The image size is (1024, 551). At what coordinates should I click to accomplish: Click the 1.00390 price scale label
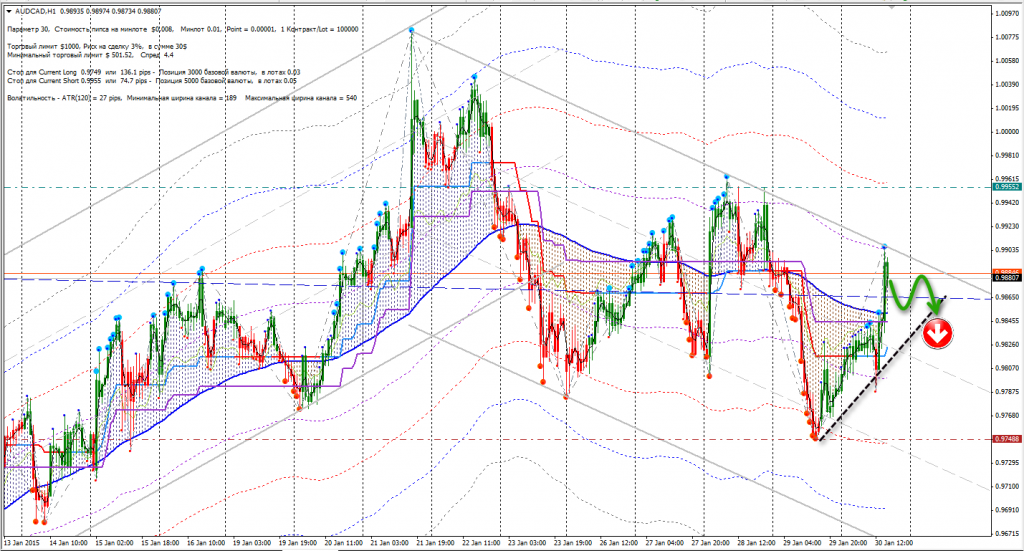pos(1006,84)
